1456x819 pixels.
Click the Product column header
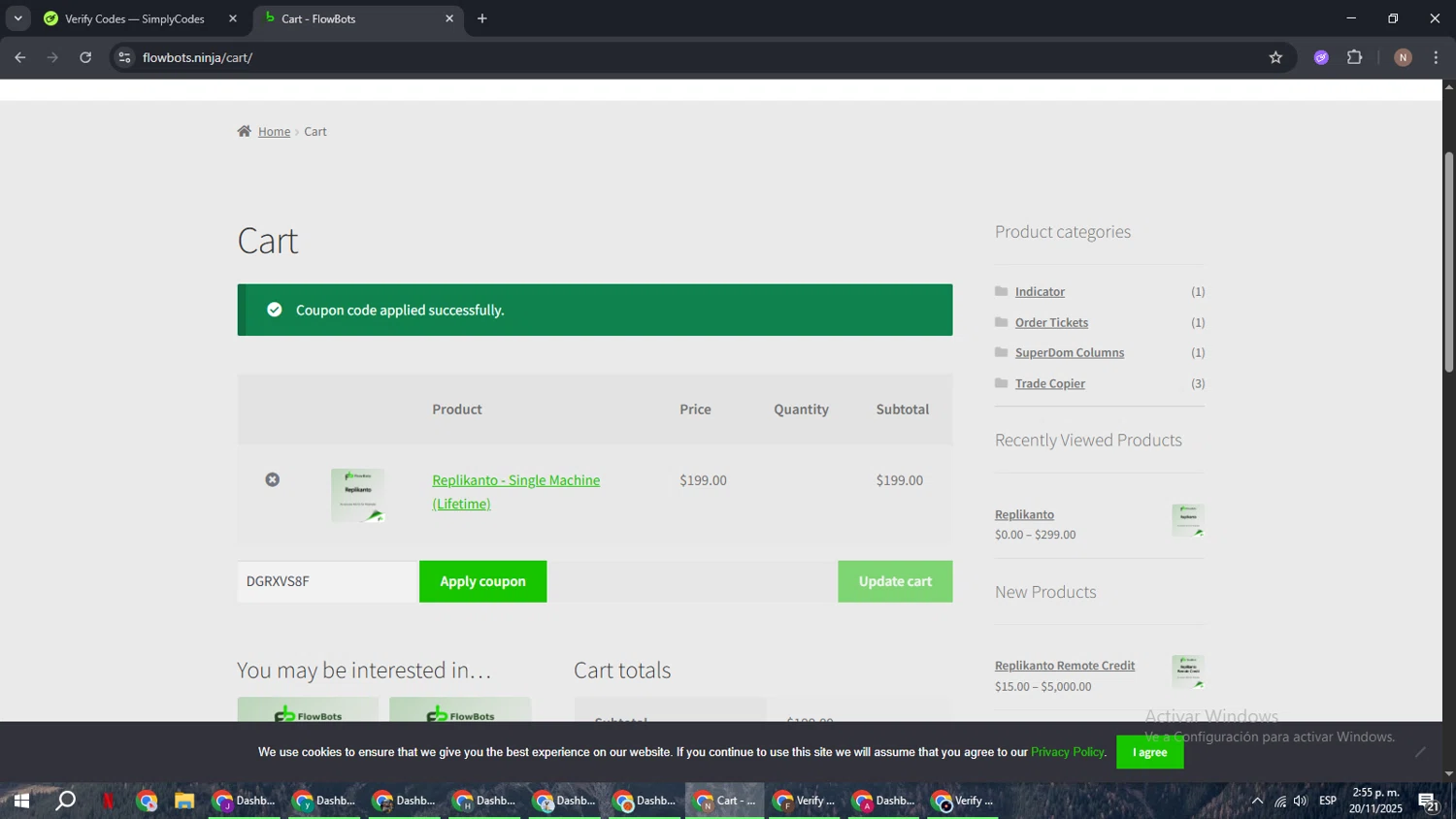tap(457, 409)
